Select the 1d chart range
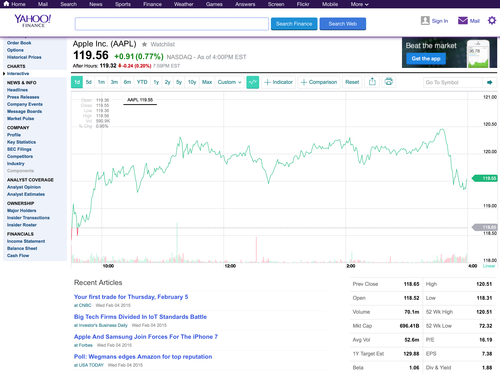 coord(77,82)
